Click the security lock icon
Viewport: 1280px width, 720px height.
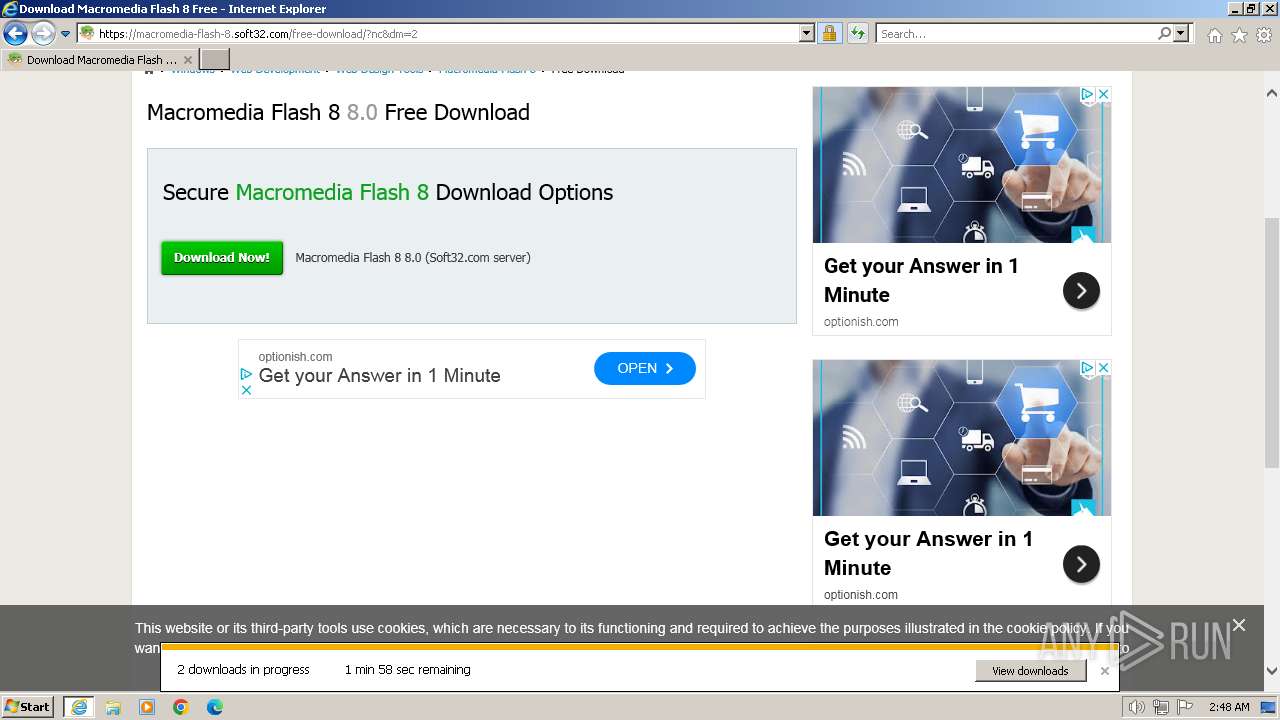coord(829,33)
